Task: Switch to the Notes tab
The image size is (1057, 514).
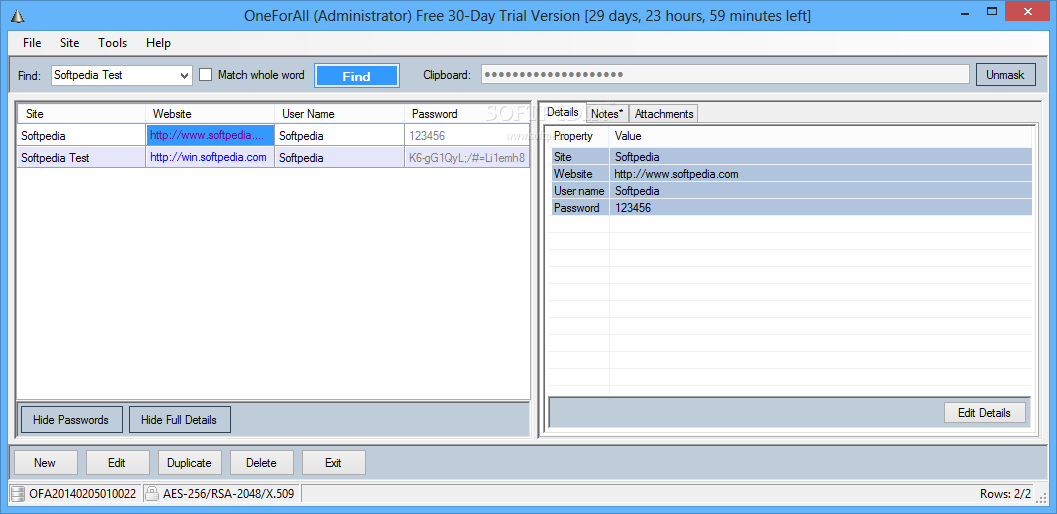Action: pyautogui.click(x=607, y=114)
